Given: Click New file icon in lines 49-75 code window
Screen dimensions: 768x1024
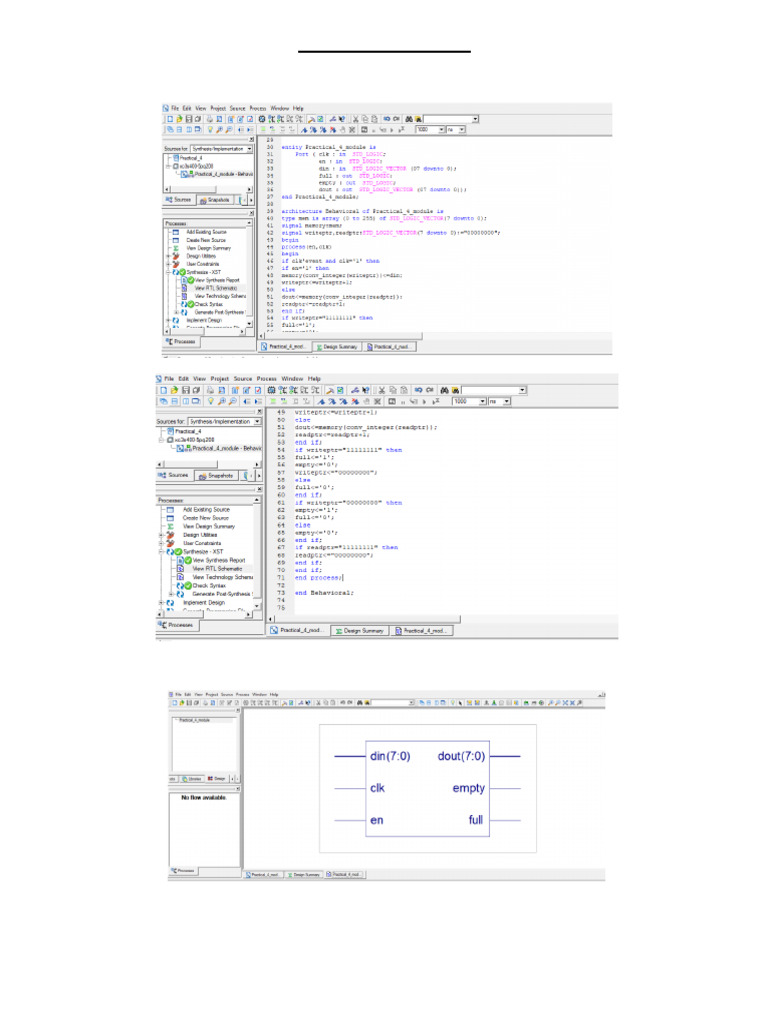Looking at the screenshot, I should point(163,390).
